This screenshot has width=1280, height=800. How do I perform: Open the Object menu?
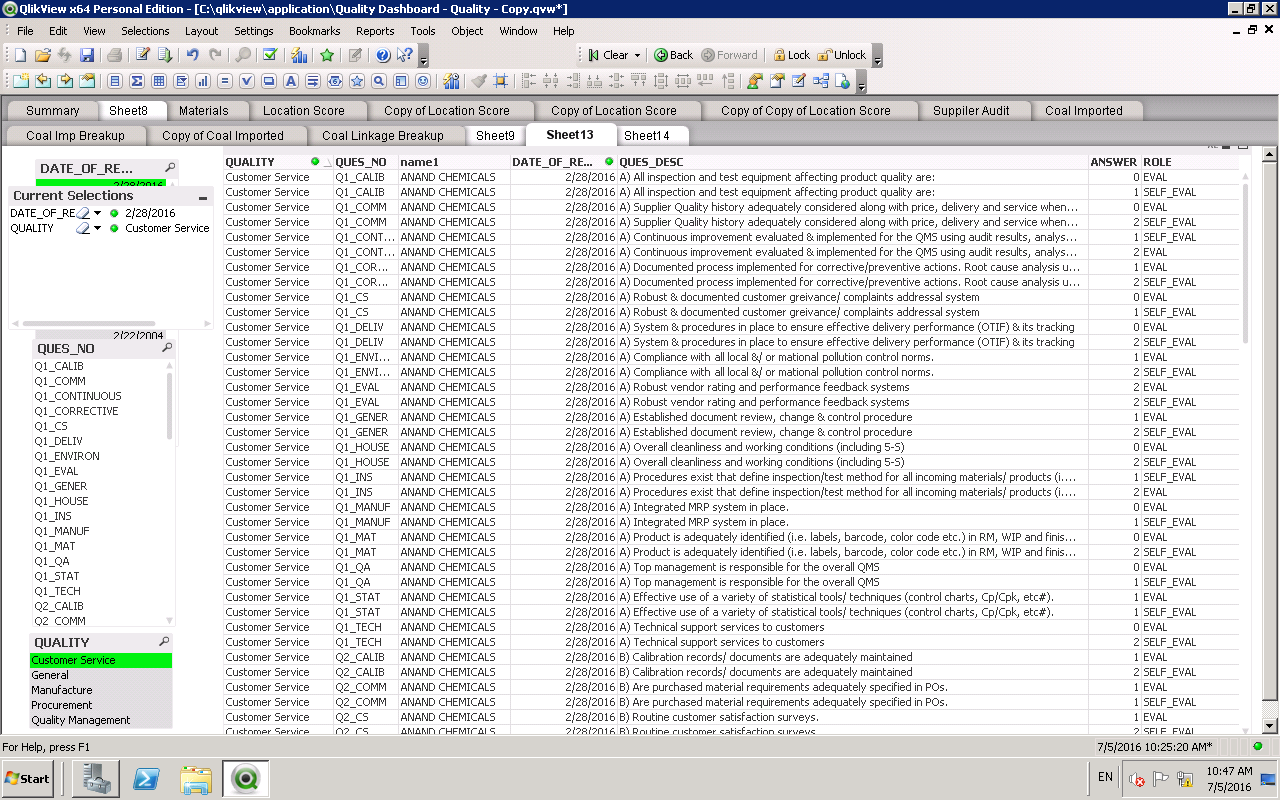point(467,31)
